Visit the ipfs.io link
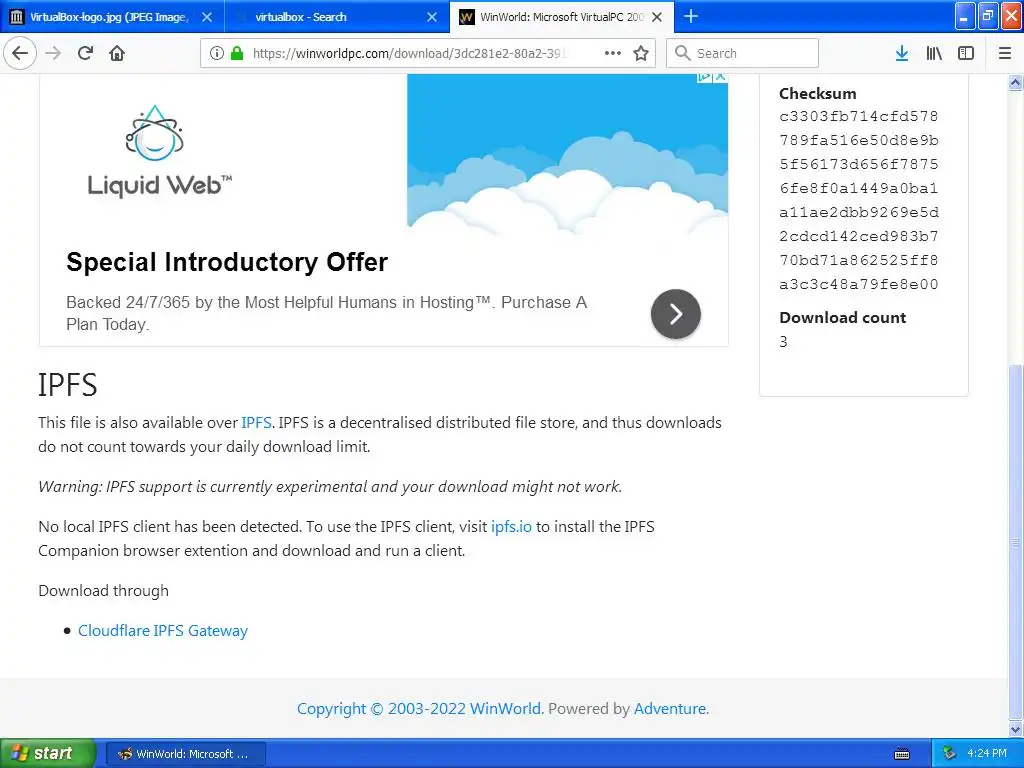This screenshot has height=768, width=1024. 511,526
